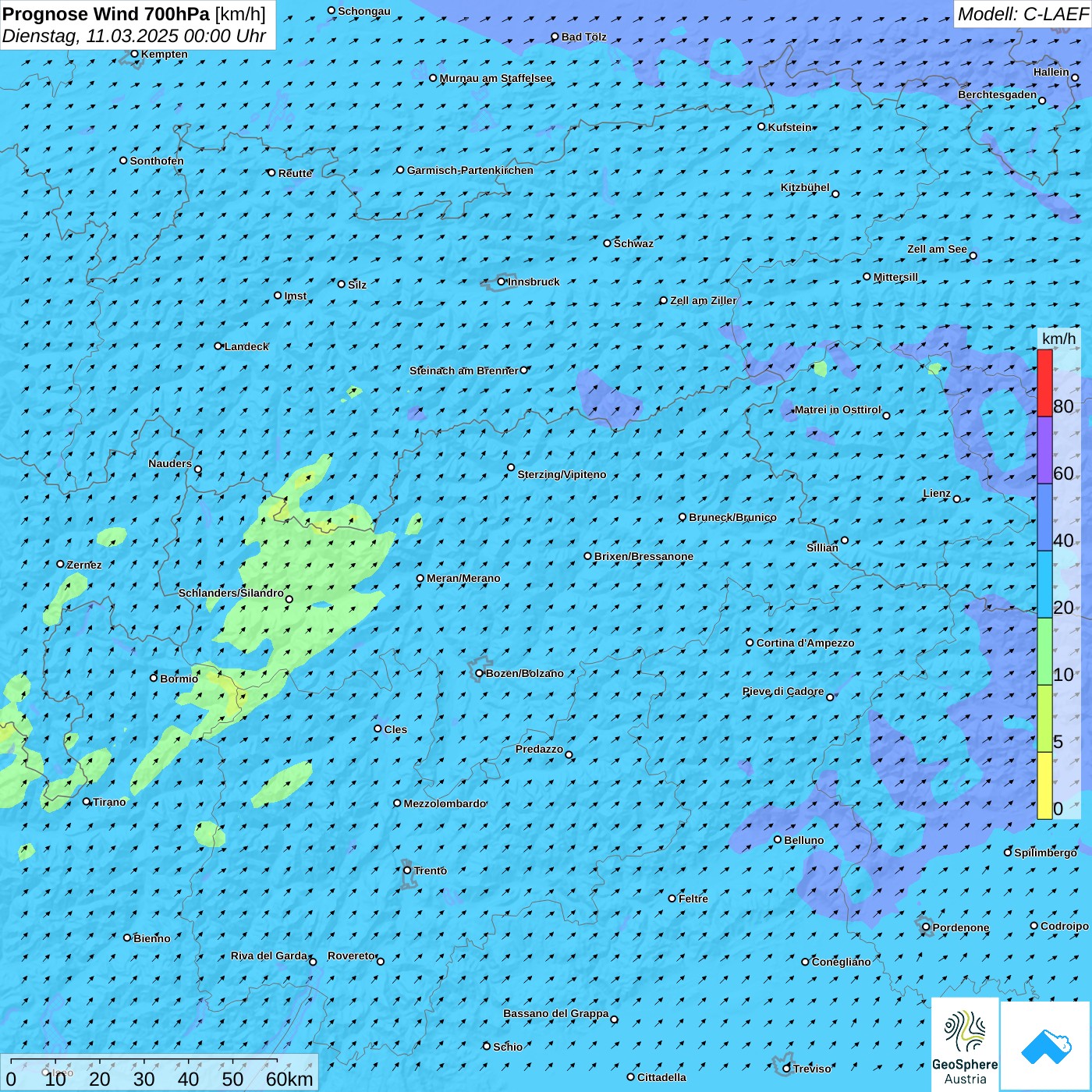
Task: Click the Trento city marker
Action: (407, 870)
